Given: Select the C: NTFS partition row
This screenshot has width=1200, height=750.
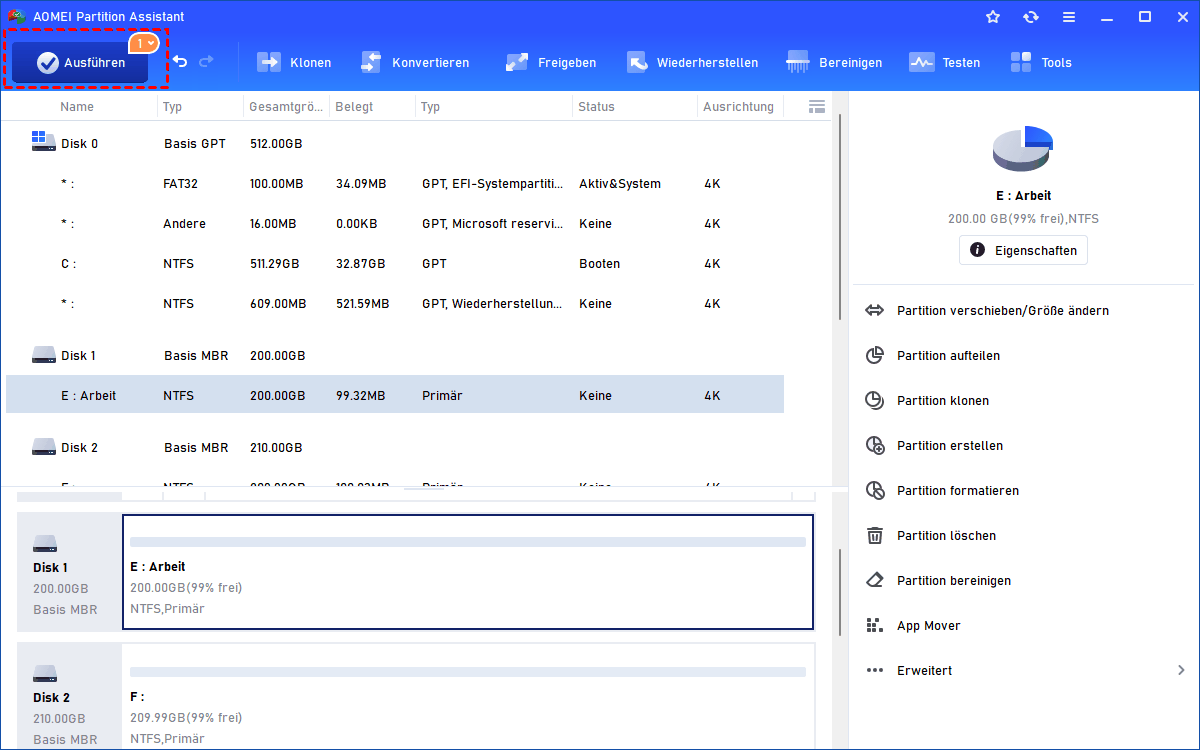Looking at the screenshot, I should [x=395, y=263].
